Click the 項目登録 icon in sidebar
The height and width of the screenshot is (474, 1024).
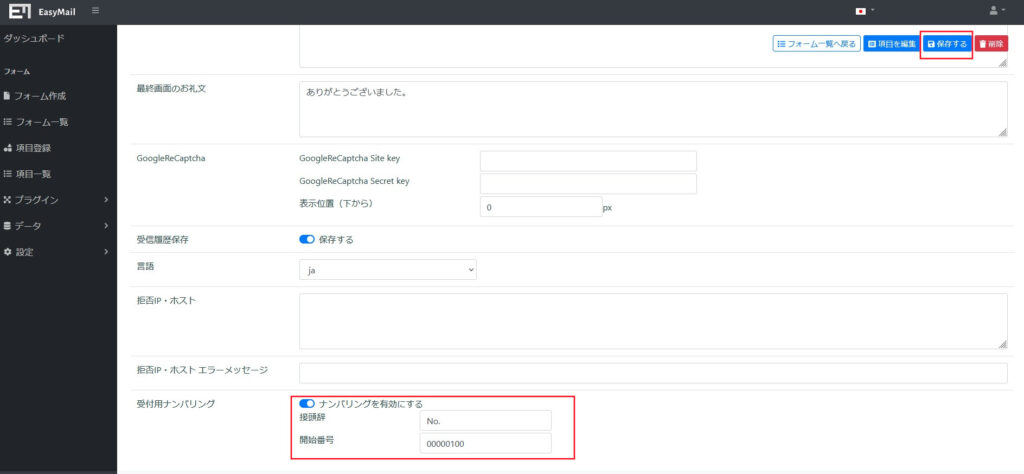click(7, 148)
